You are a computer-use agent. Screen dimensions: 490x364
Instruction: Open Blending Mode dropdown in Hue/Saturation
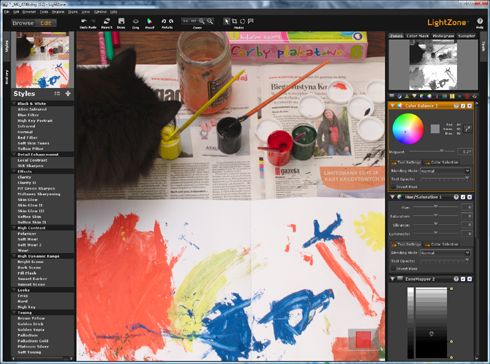tap(445, 253)
